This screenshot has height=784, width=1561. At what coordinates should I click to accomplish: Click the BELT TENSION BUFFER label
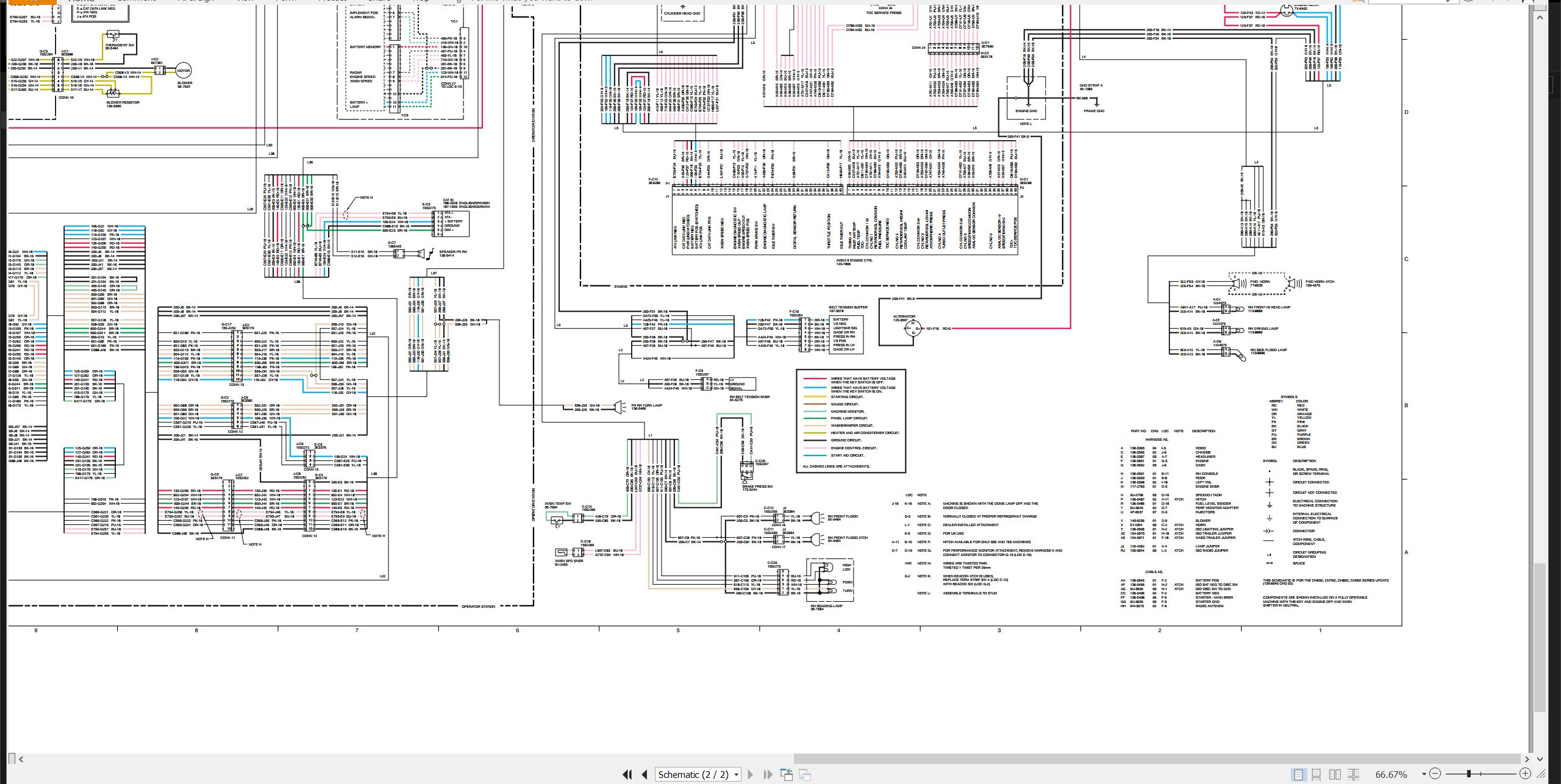tap(848, 307)
